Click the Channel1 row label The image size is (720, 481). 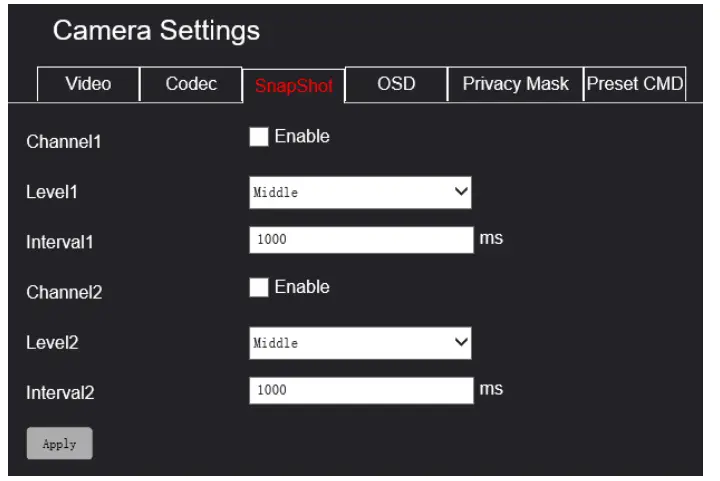64,142
